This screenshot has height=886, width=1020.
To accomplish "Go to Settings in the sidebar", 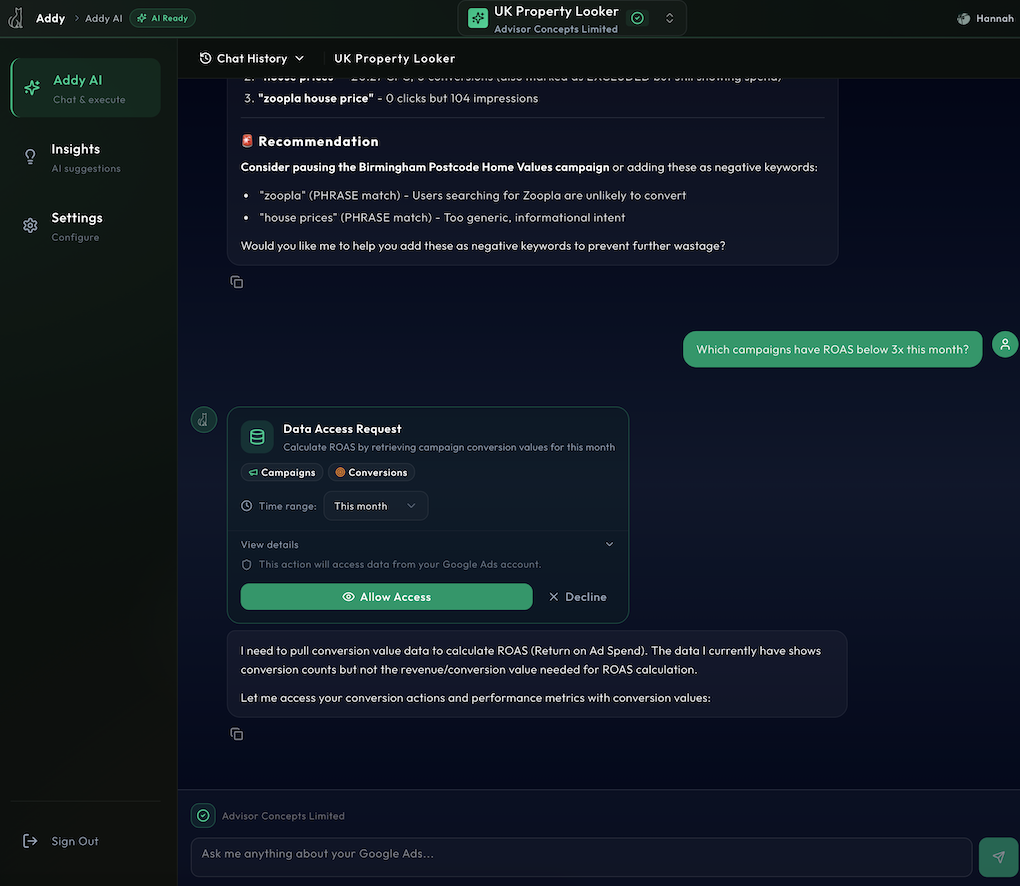I will tap(76, 226).
